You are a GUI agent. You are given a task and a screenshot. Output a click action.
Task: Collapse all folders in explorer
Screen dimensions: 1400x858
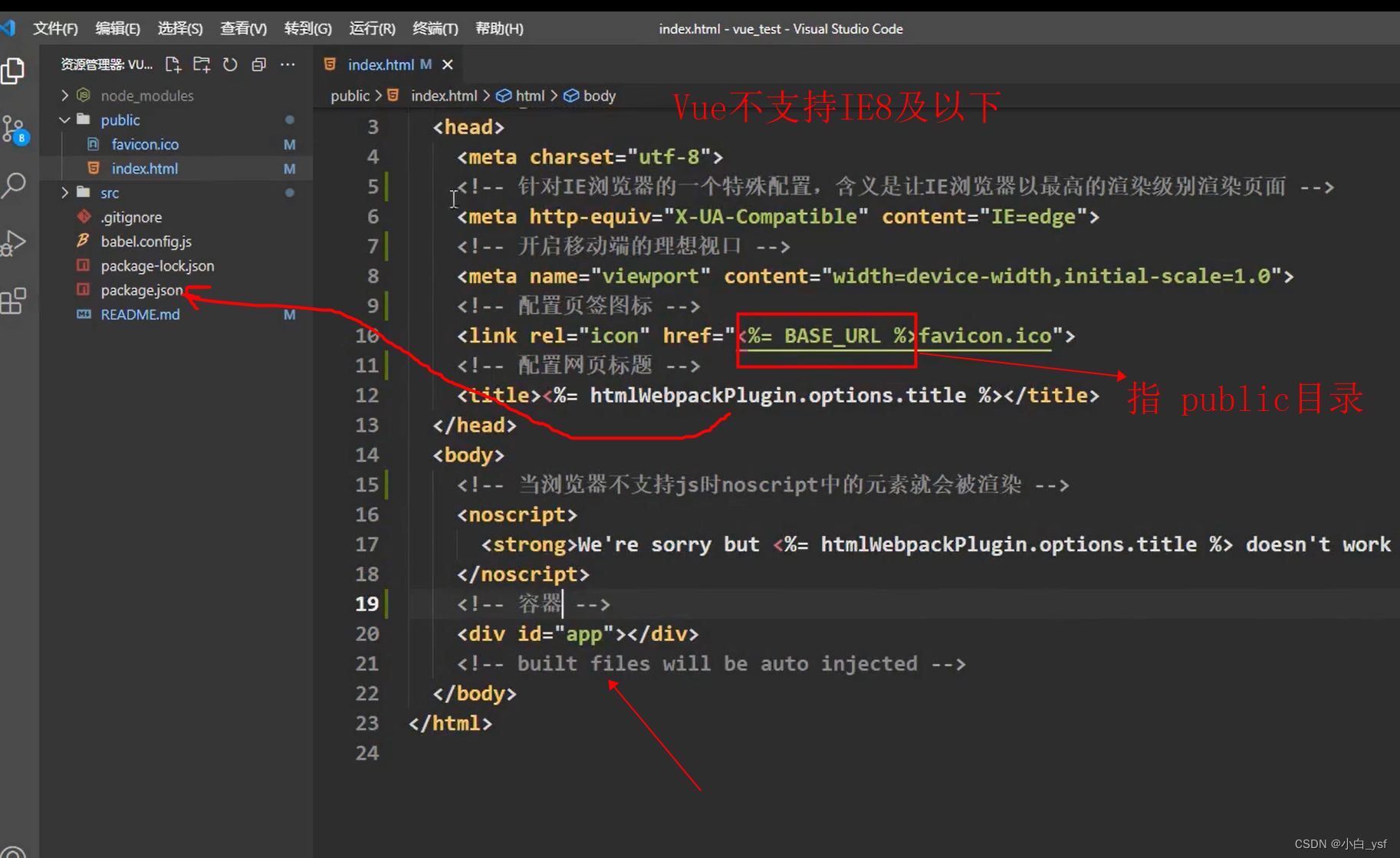tap(259, 64)
